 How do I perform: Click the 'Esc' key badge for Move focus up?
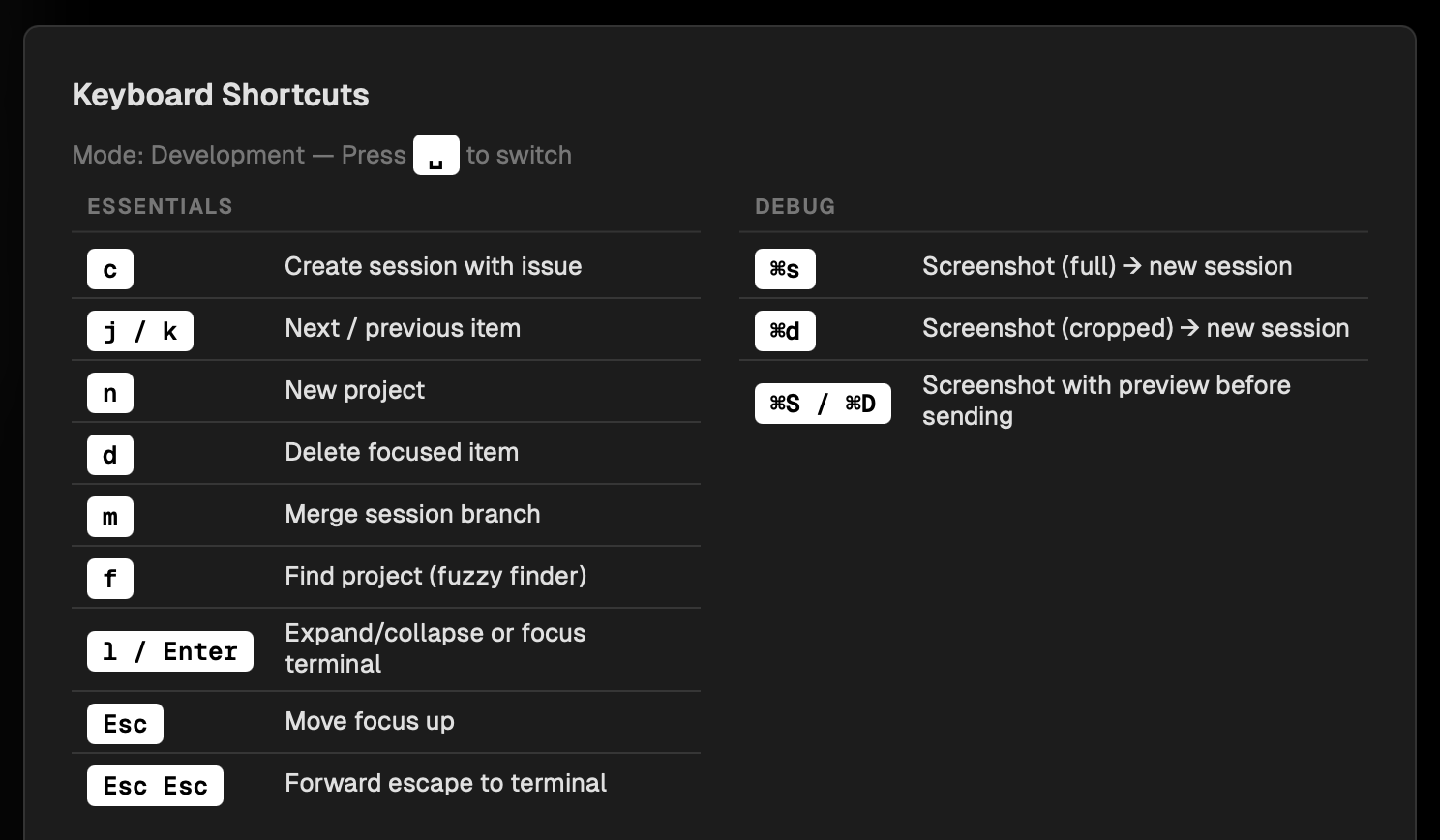(x=125, y=723)
